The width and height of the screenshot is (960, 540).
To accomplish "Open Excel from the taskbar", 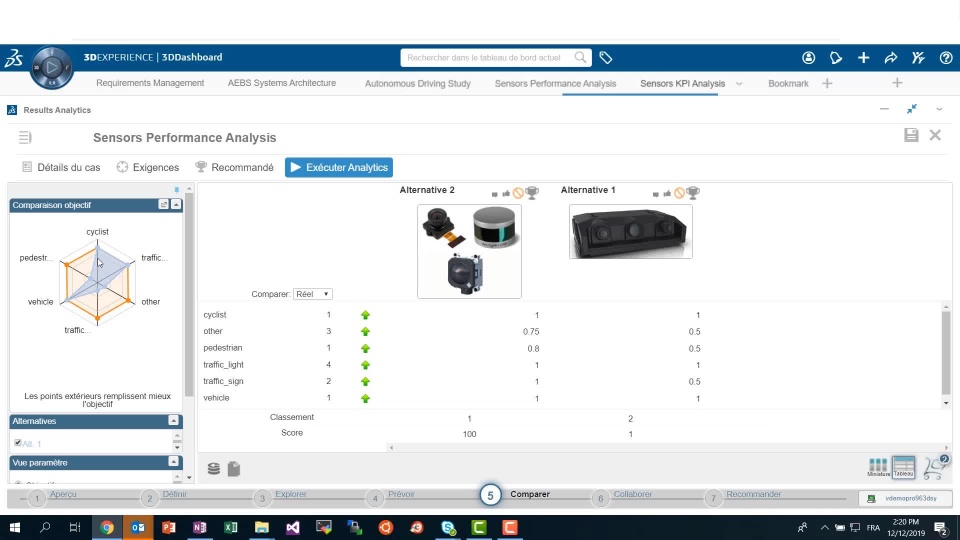I will (231, 527).
